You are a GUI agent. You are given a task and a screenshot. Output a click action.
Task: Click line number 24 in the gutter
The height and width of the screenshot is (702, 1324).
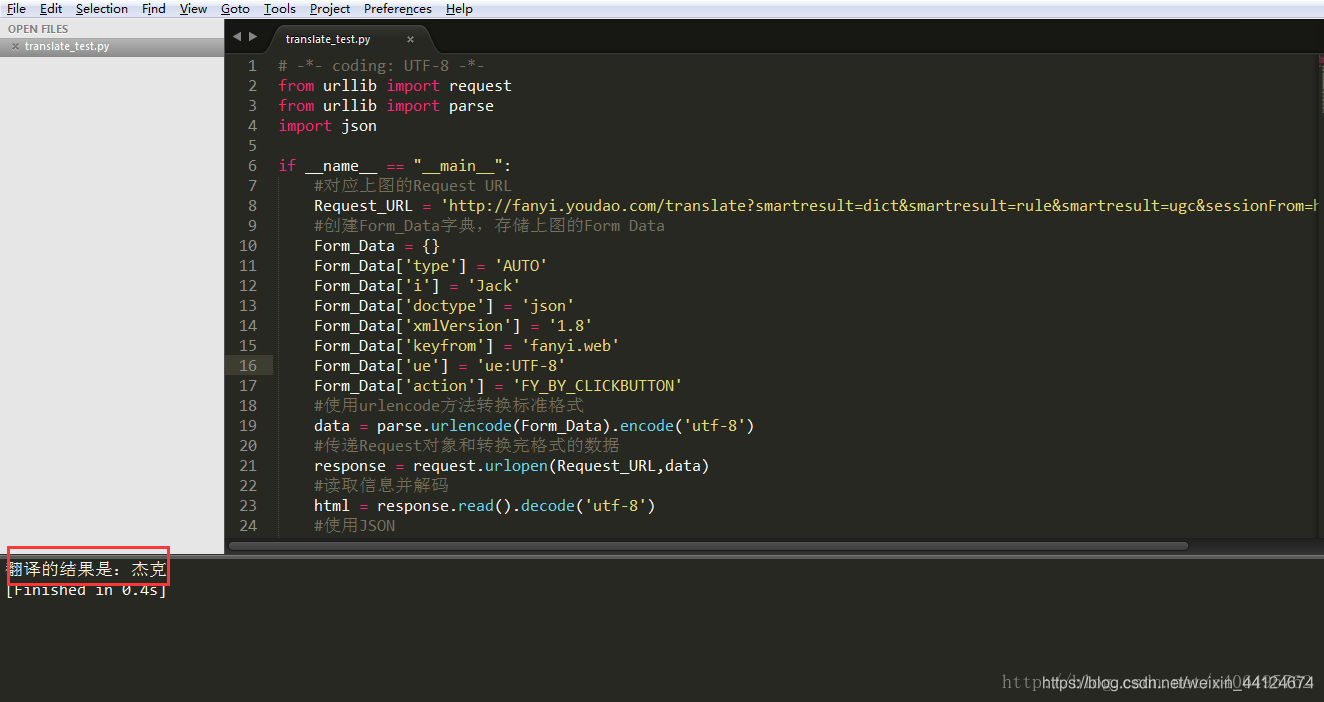(248, 526)
